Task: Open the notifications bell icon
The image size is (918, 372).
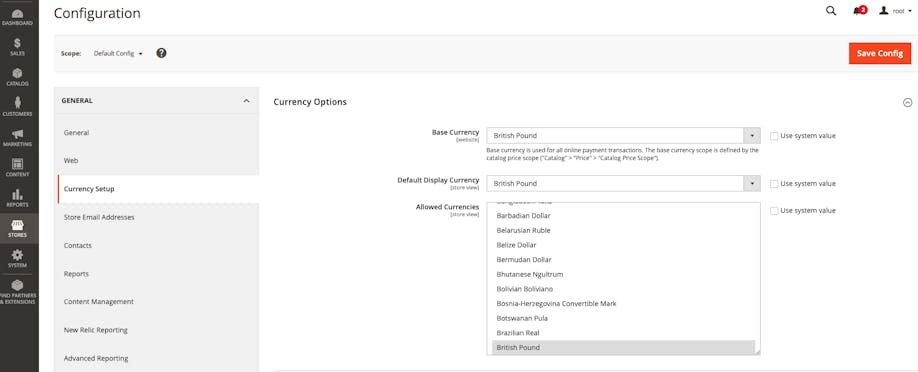Action: tap(859, 11)
